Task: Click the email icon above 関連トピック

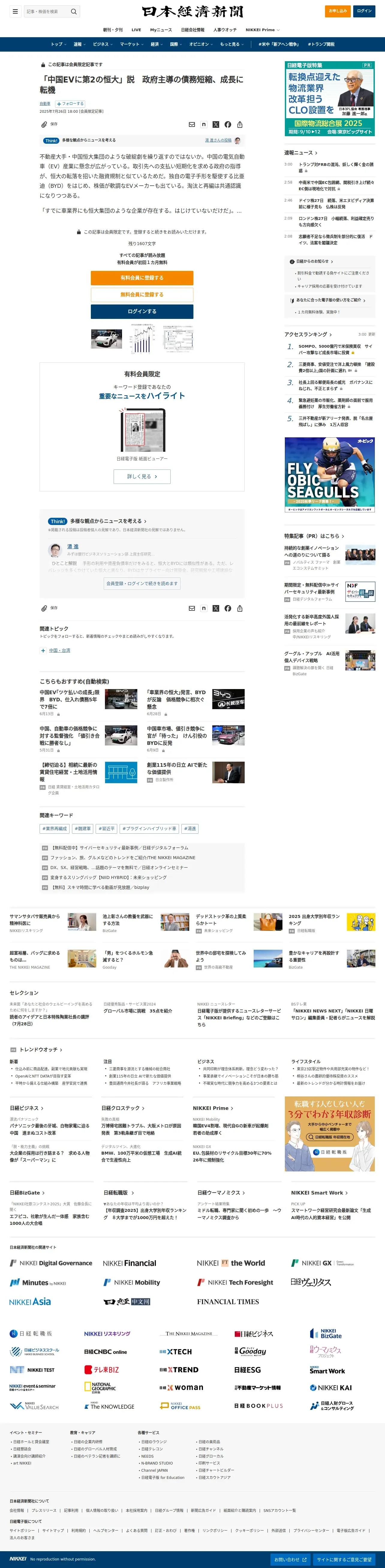Action: point(192,608)
